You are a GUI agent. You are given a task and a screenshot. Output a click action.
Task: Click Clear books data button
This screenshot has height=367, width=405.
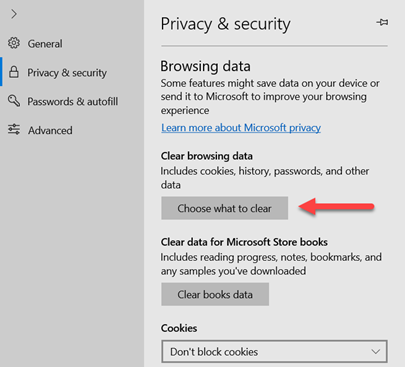[215, 294]
